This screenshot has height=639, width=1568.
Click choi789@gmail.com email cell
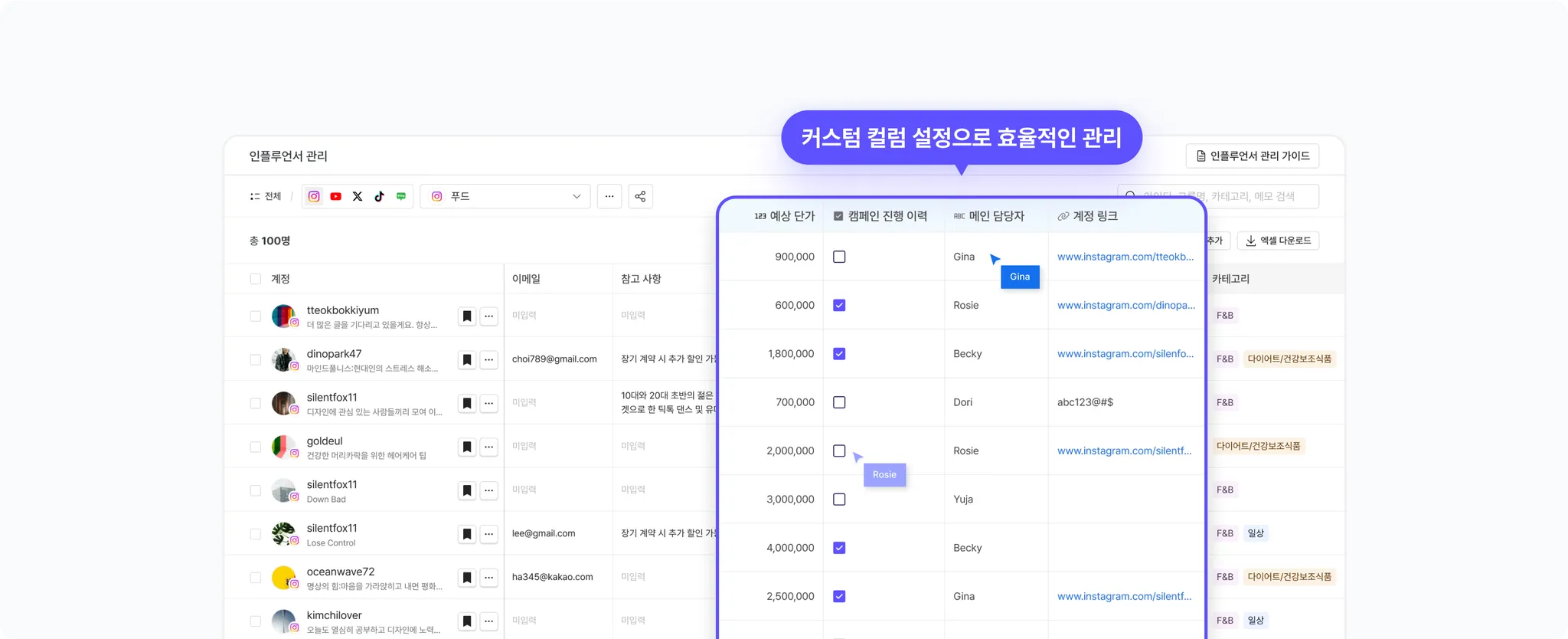tap(554, 359)
